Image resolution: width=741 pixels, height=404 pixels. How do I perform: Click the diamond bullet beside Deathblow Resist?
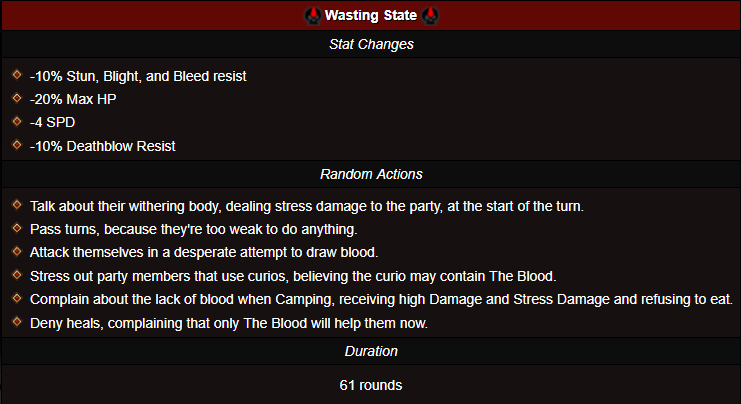pos(17,145)
